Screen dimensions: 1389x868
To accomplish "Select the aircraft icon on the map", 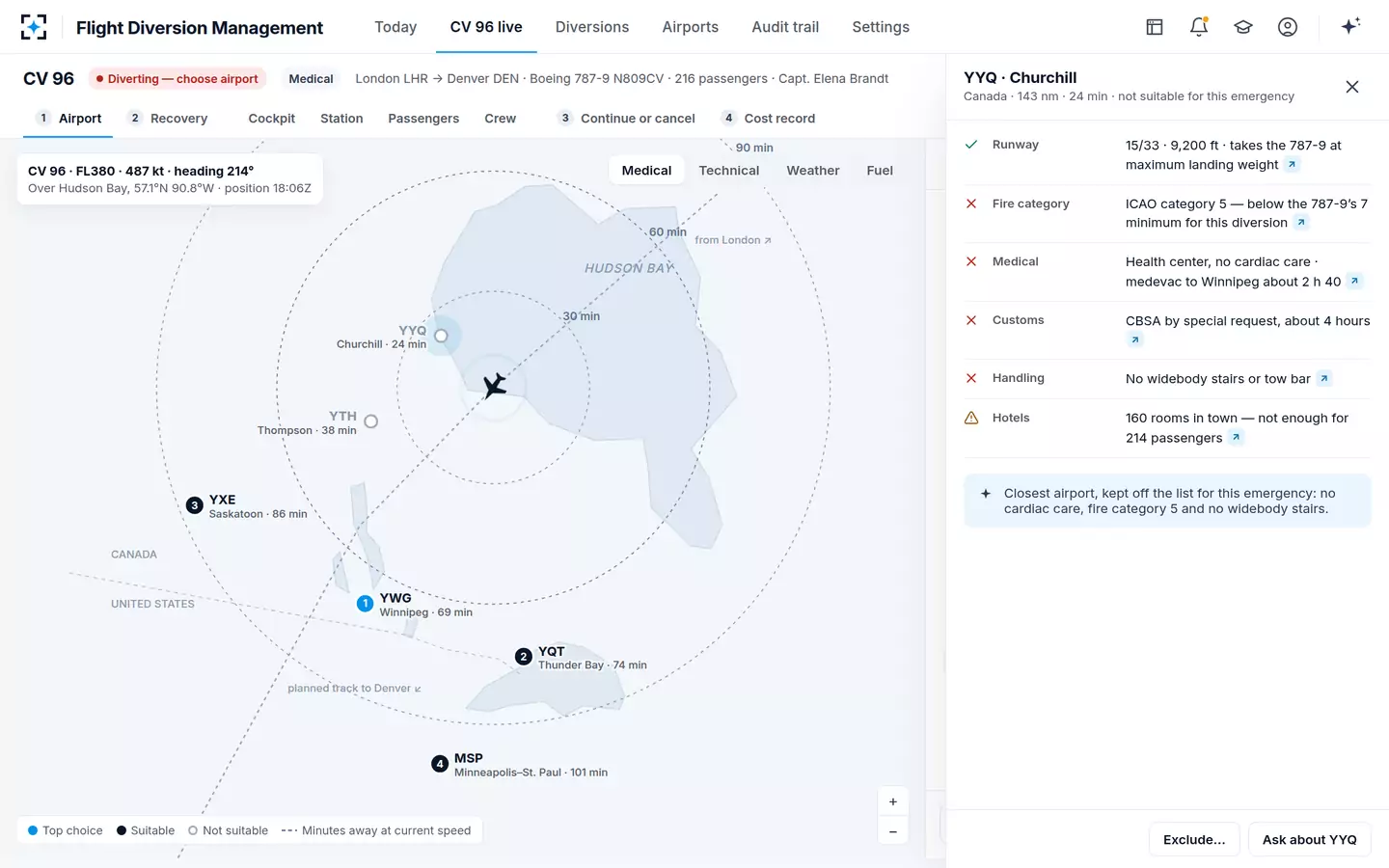I will click(x=494, y=386).
